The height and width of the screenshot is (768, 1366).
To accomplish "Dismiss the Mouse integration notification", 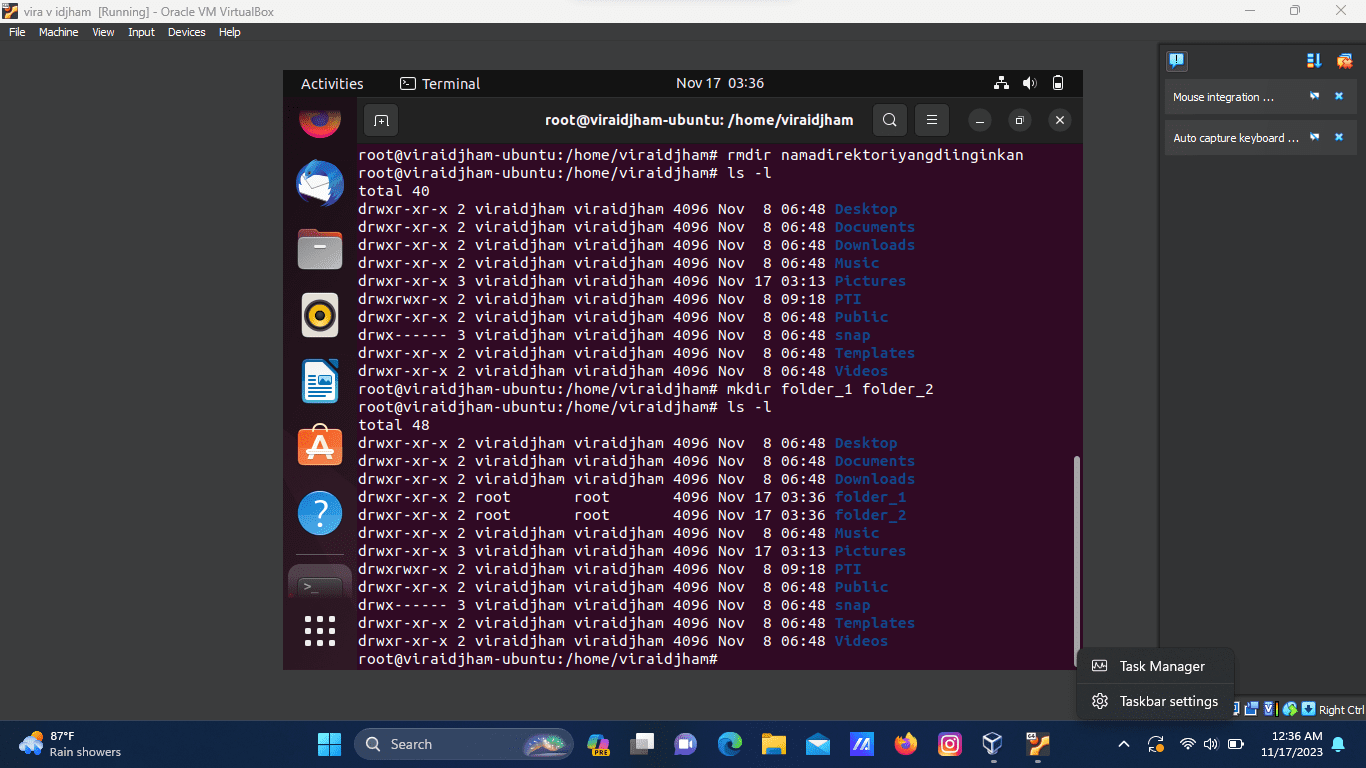I will coord(1339,97).
